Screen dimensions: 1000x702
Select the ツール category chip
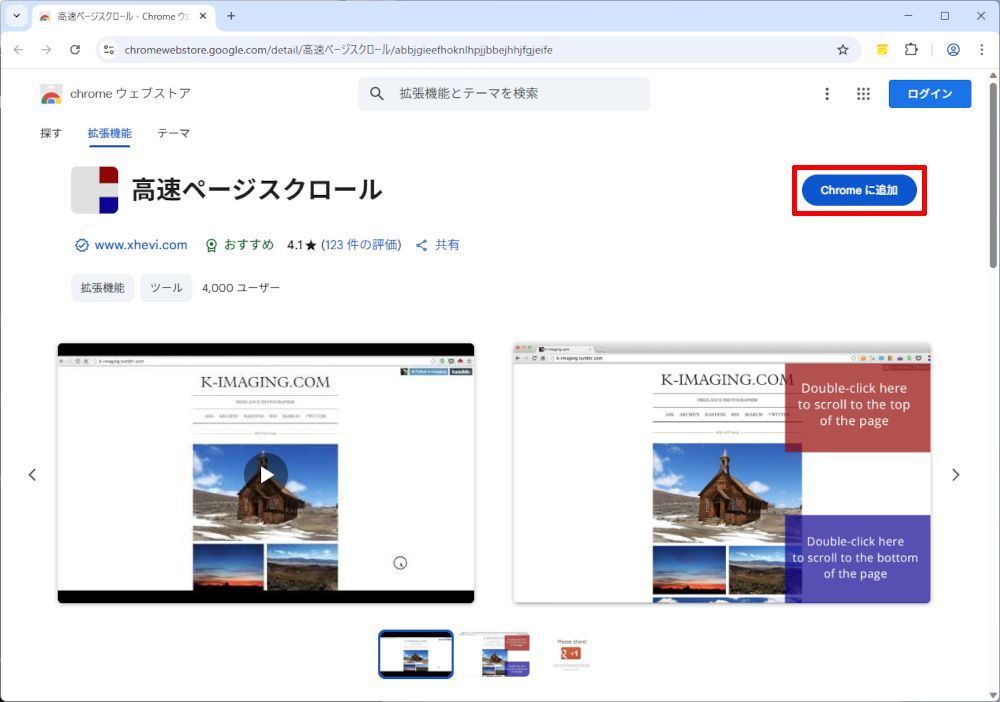[166, 288]
